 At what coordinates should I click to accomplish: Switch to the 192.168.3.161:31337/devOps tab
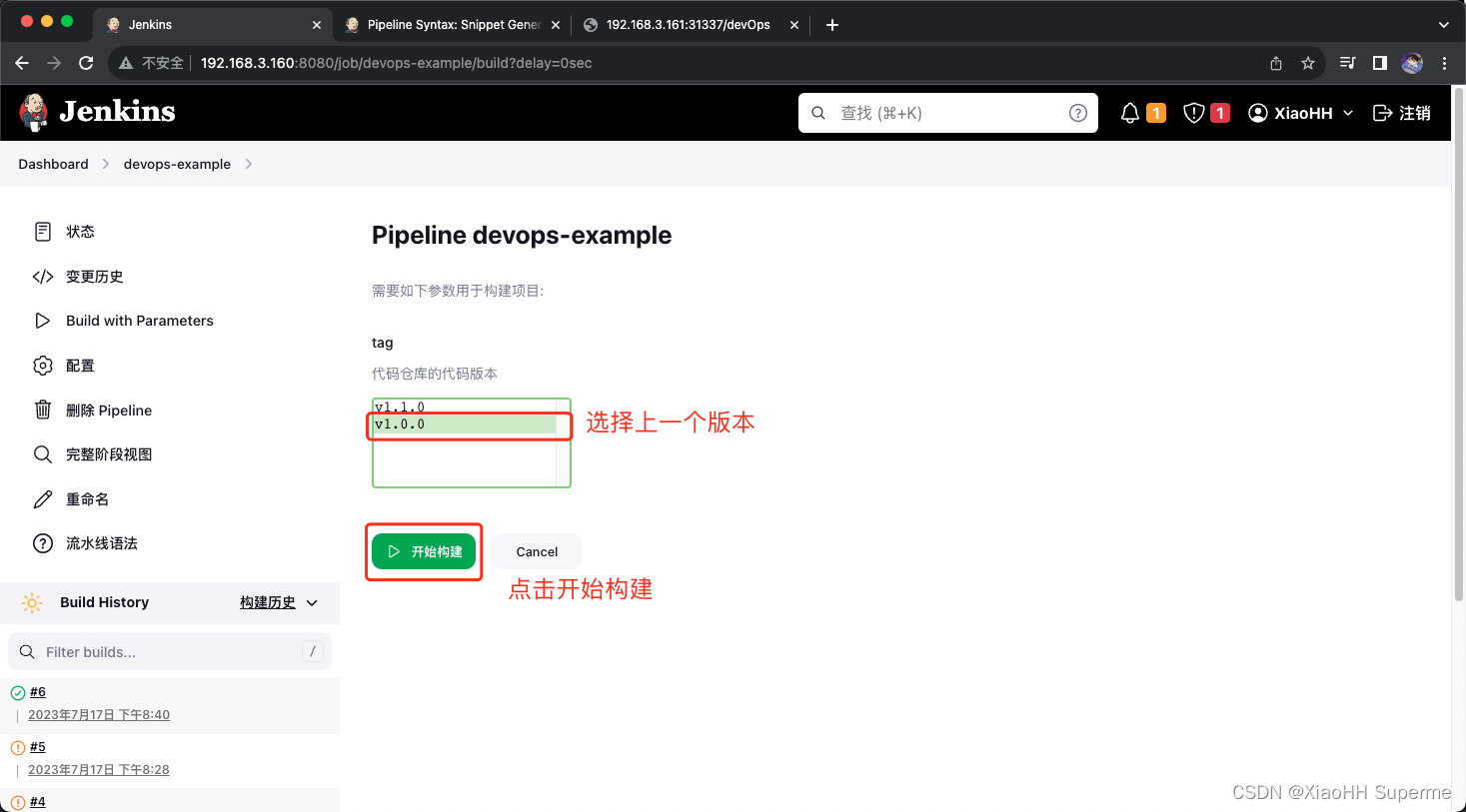(x=692, y=24)
